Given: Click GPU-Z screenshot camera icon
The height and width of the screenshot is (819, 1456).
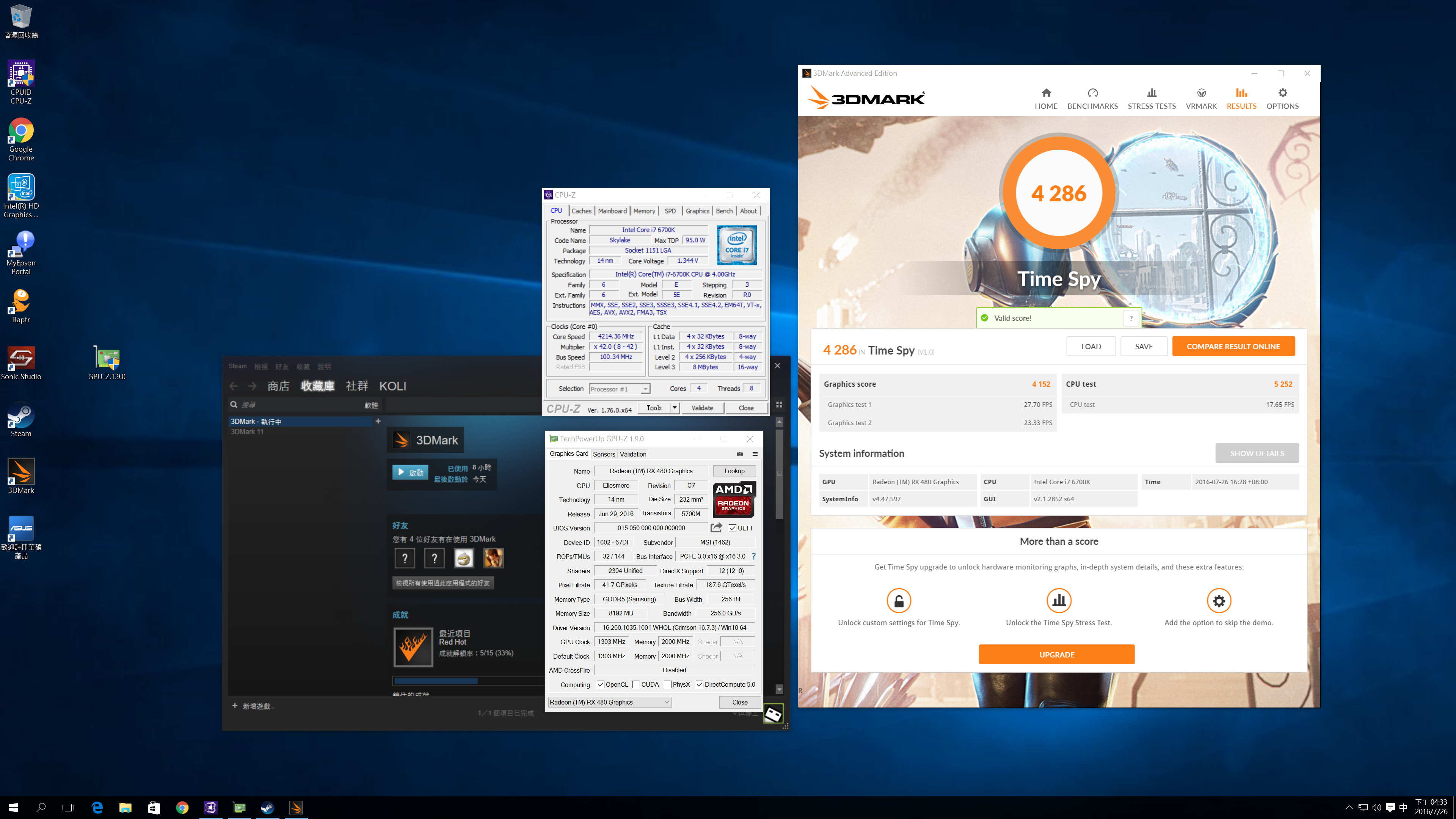Looking at the screenshot, I should (740, 454).
